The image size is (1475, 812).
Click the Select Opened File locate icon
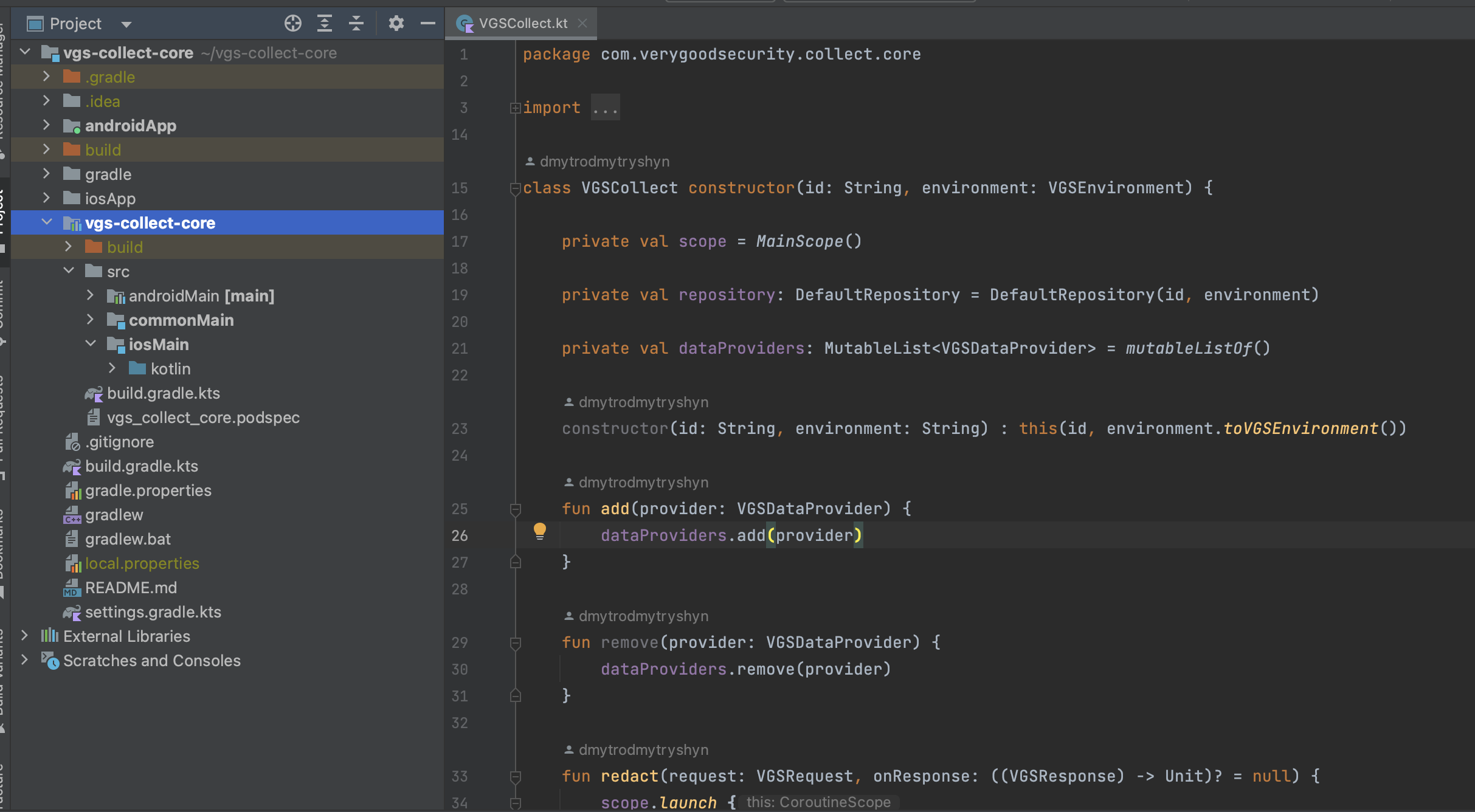[x=292, y=23]
